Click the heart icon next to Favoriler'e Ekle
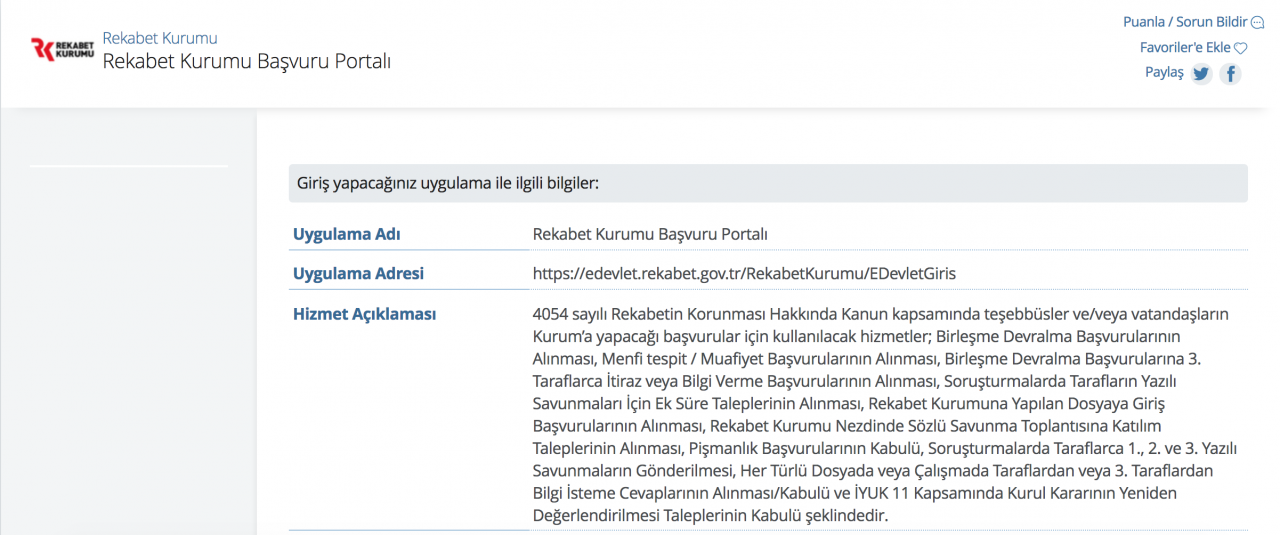The height and width of the screenshot is (535, 1280). (1241, 48)
